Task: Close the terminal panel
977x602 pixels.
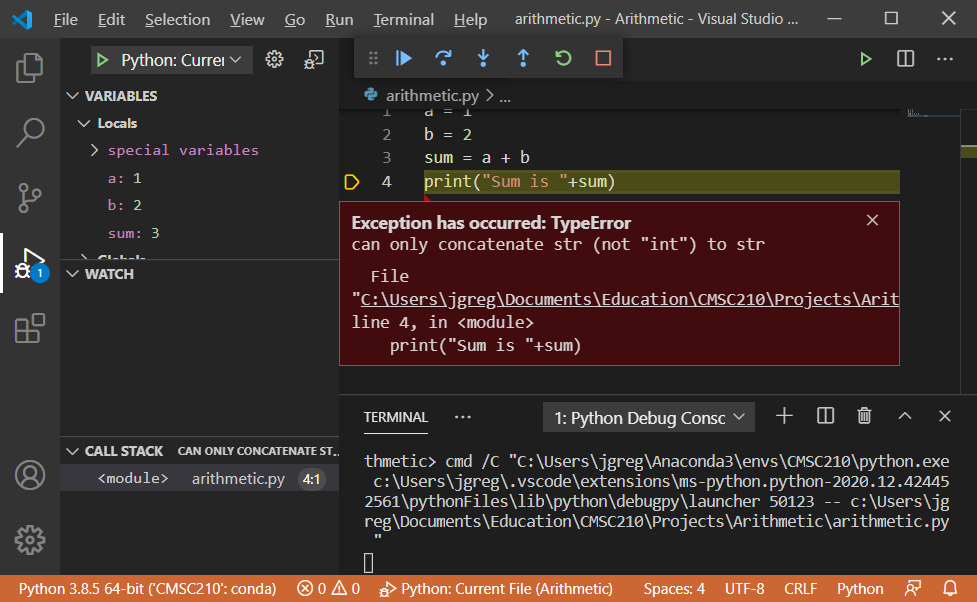Action: click(945, 416)
